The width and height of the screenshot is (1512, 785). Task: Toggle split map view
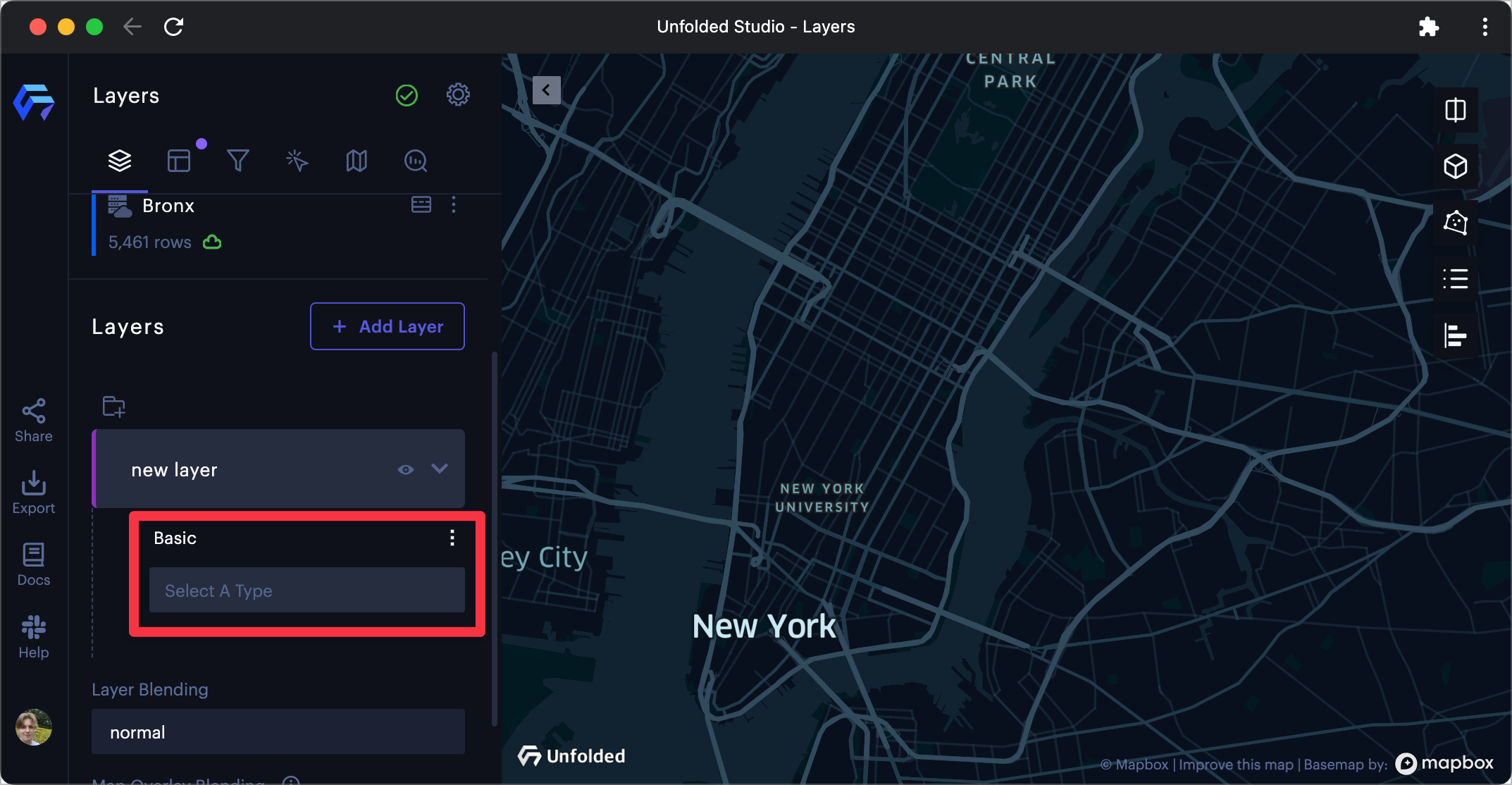click(1455, 111)
